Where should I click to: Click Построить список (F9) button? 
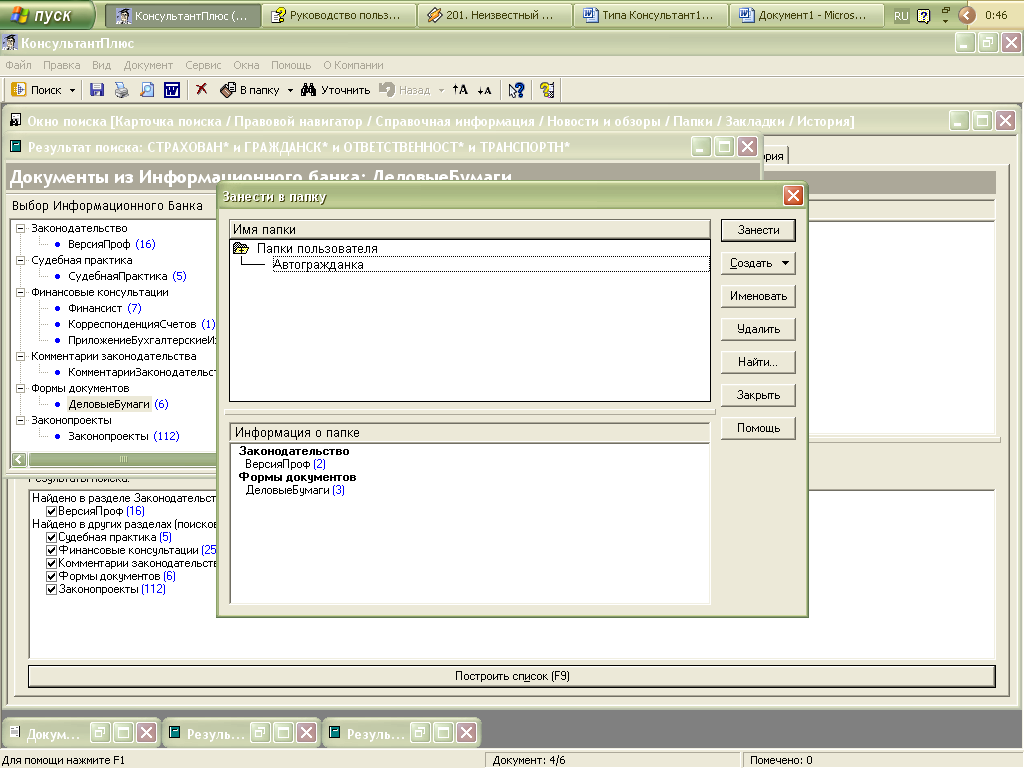click(x=512, y=676)
